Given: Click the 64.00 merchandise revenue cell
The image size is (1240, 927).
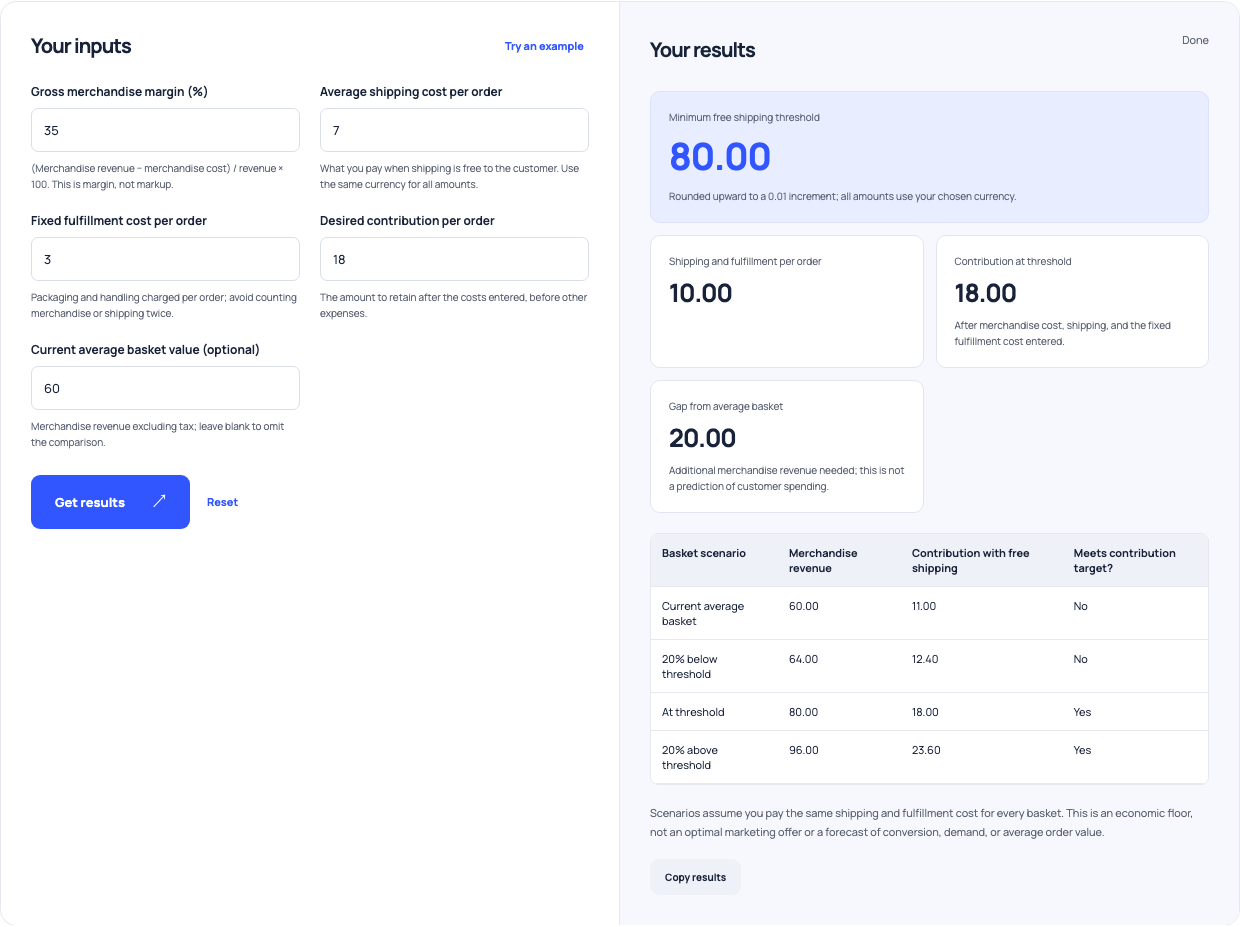Looking at the screenshot, I should (803, 659).
